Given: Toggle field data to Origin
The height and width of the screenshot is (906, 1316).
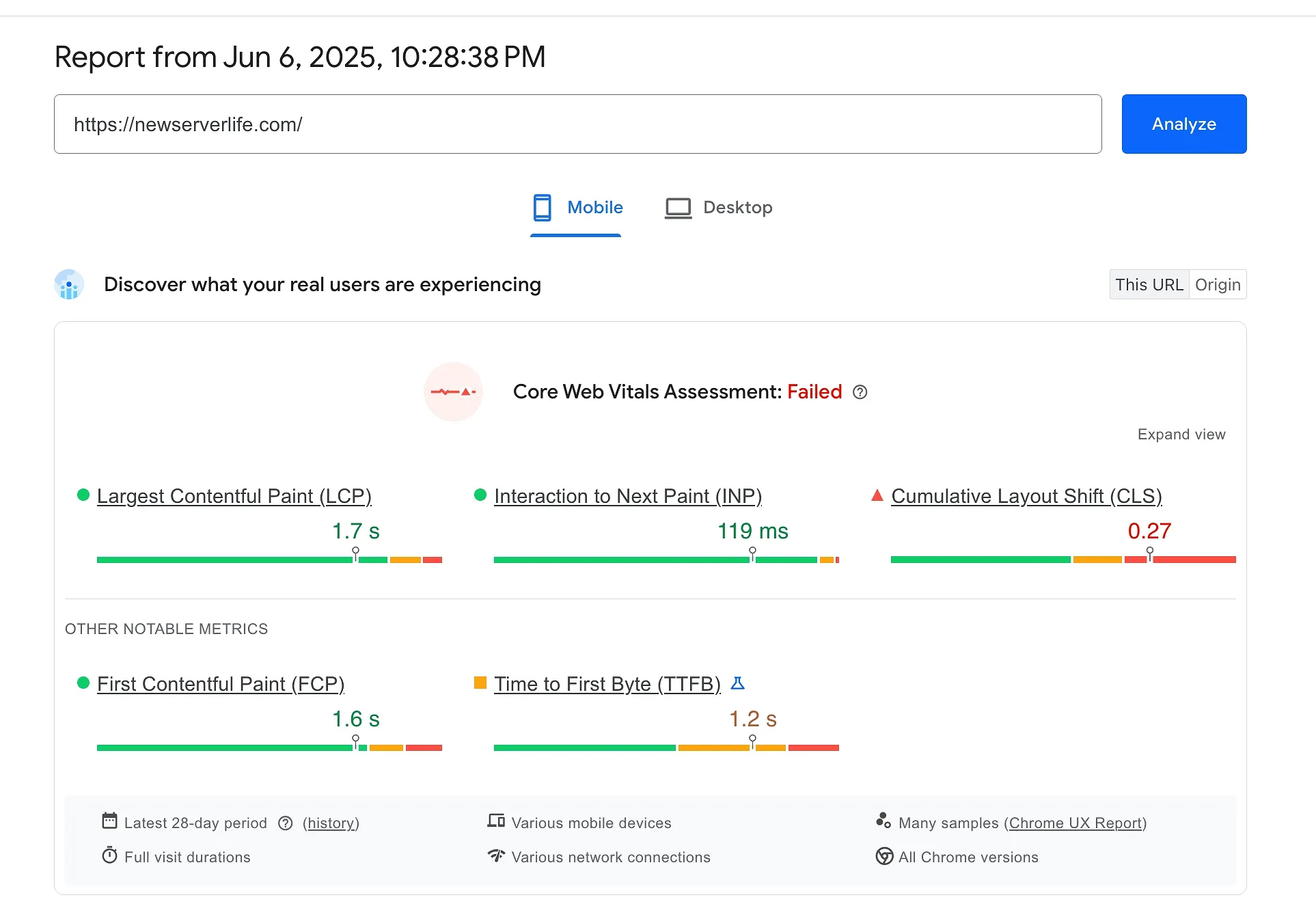Looking at the screenshot, I should [1218, 285].
